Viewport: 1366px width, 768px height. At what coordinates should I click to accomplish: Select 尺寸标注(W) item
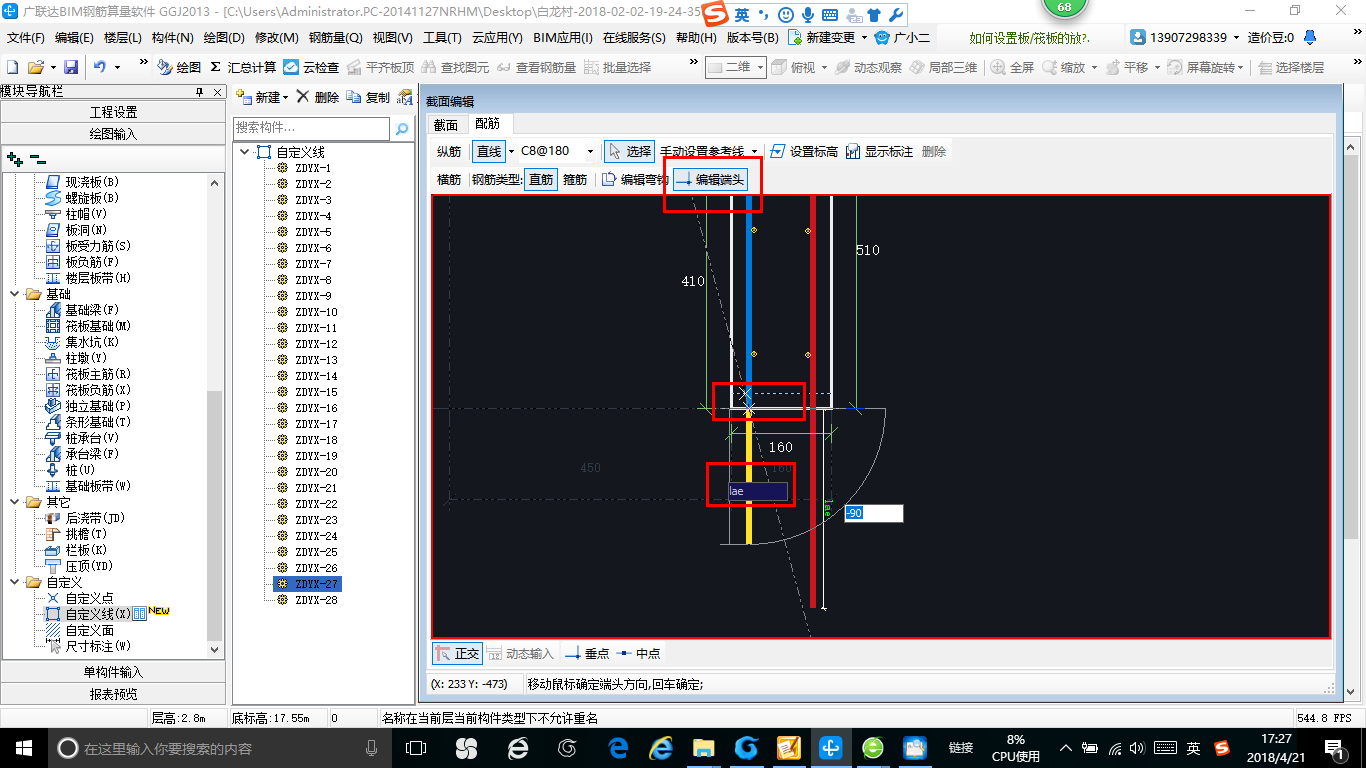pyautogui.click(x=88, y=646)
